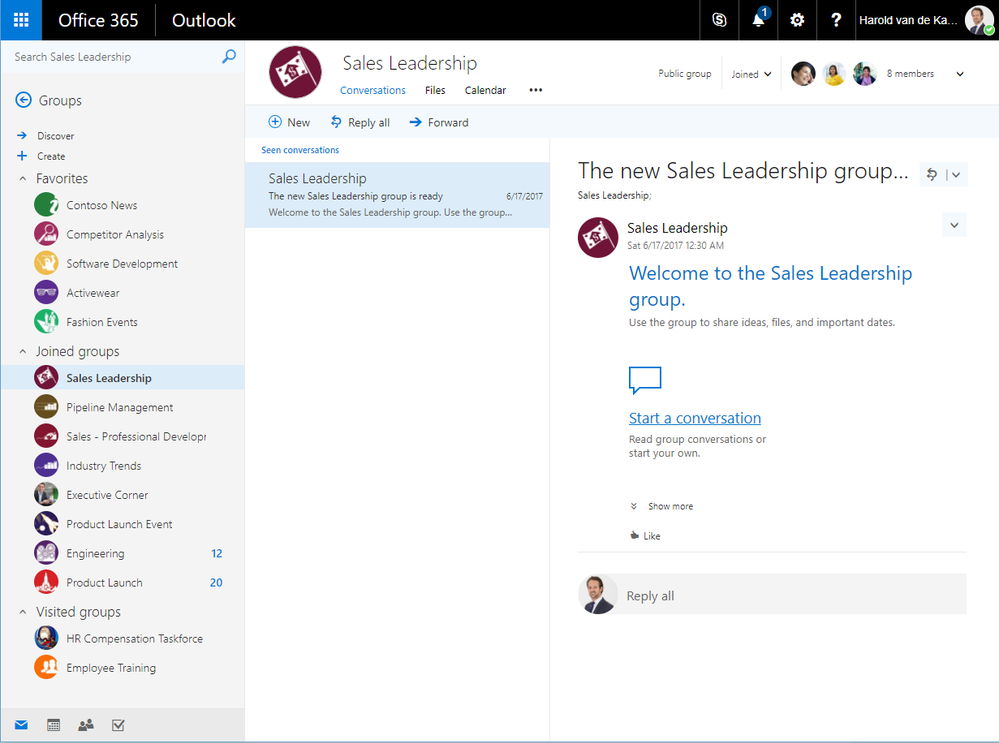Open Skype from the top bar

pyautogui.click(x=718, y=20)
